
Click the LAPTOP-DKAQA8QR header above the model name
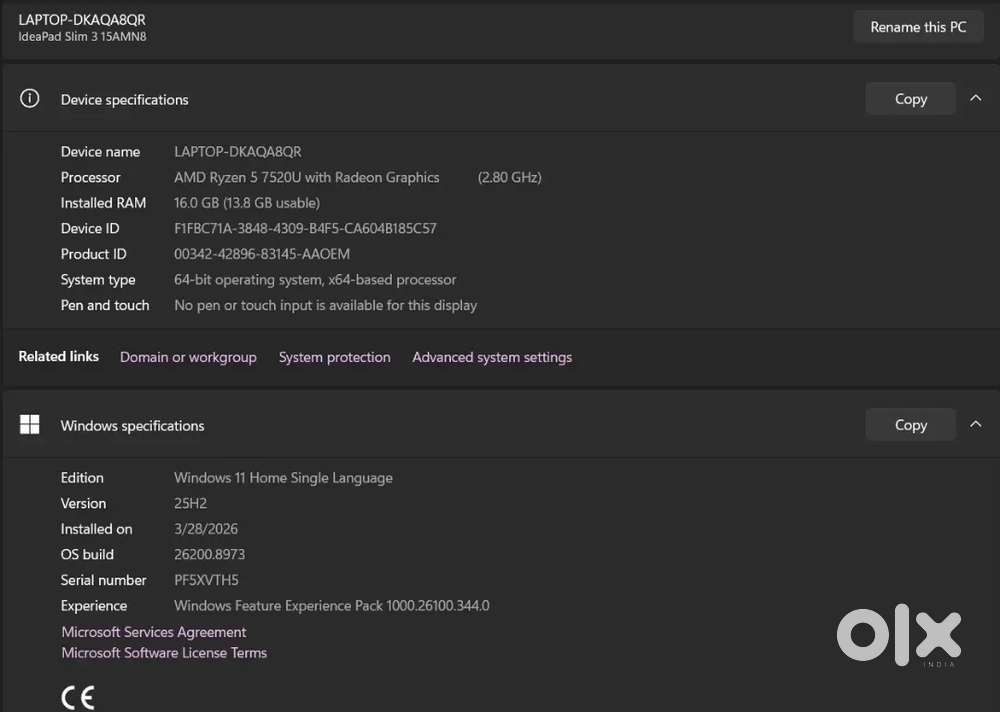click(x=82, y=20)
